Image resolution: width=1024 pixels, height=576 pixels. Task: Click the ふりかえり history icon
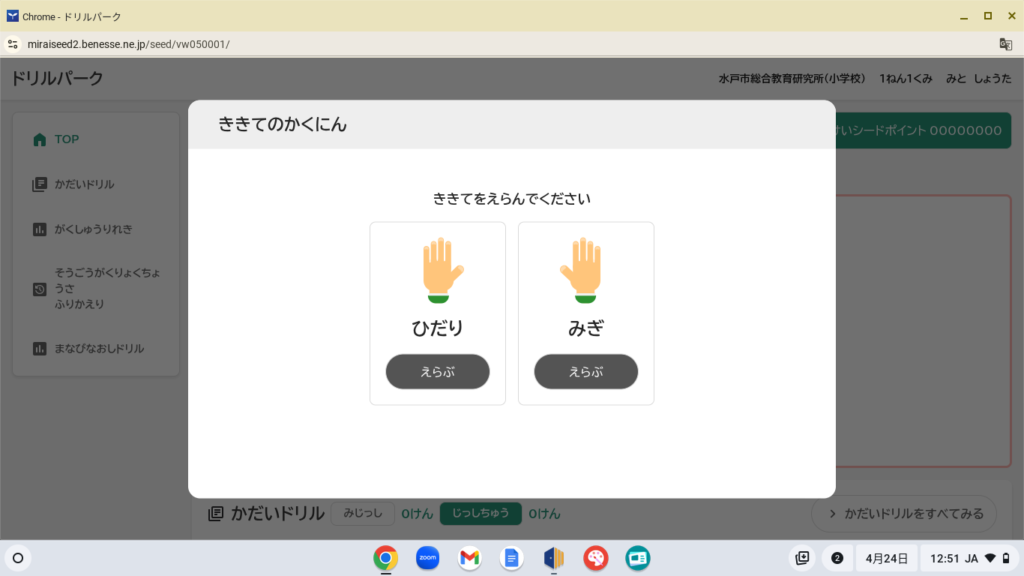[39, 289]
